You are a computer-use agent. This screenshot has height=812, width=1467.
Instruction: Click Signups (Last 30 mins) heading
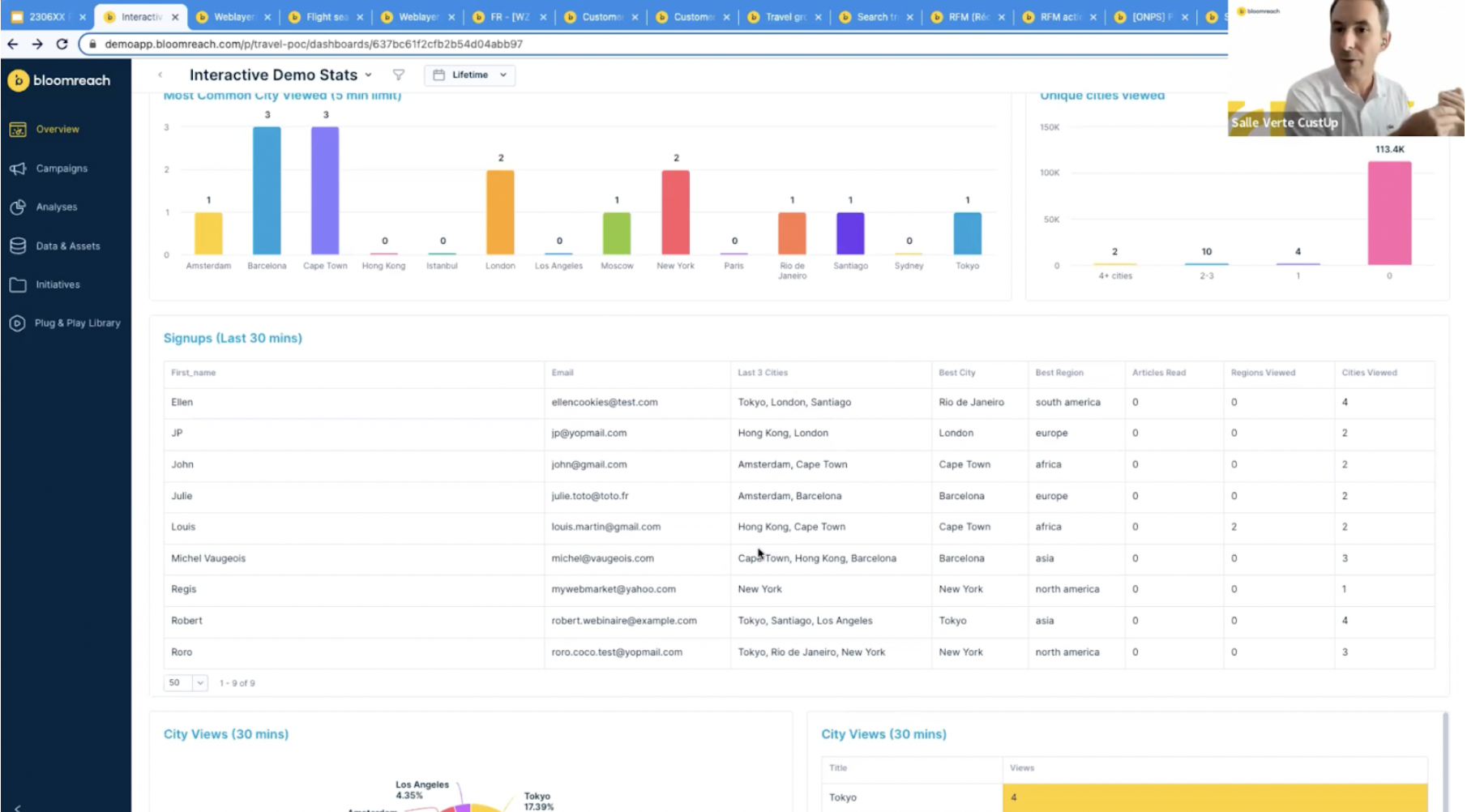233,338
